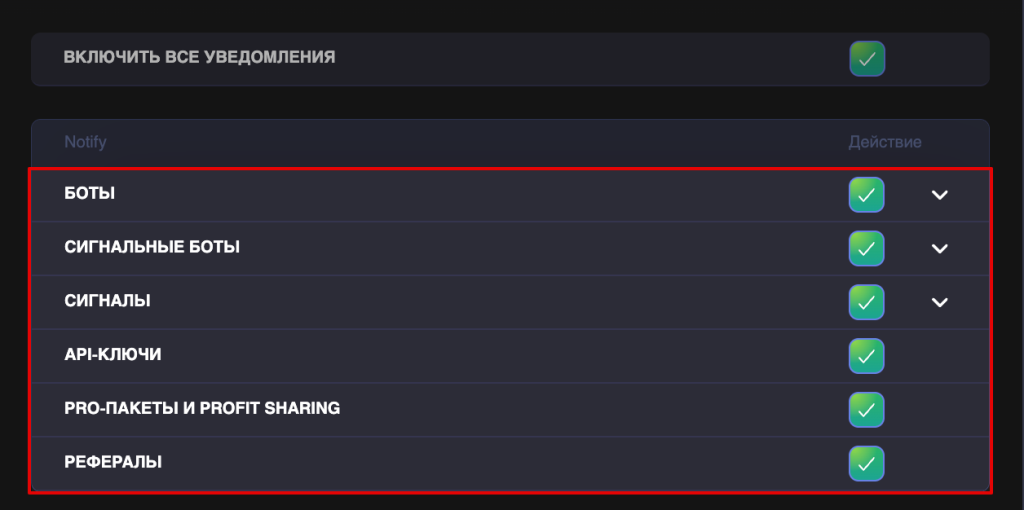Click the БОТЫ row label
Viewport: 1024px width, 510px height.
click(x=89, y=194)
